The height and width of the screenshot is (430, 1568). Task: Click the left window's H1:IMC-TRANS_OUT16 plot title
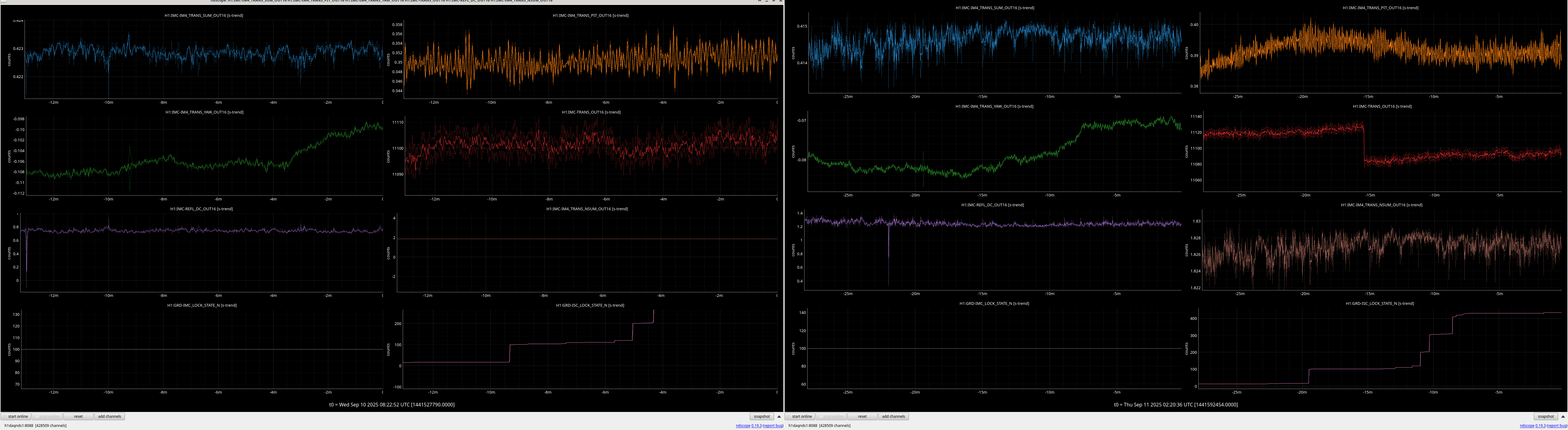pyautogui.click(x=591, y=112)
